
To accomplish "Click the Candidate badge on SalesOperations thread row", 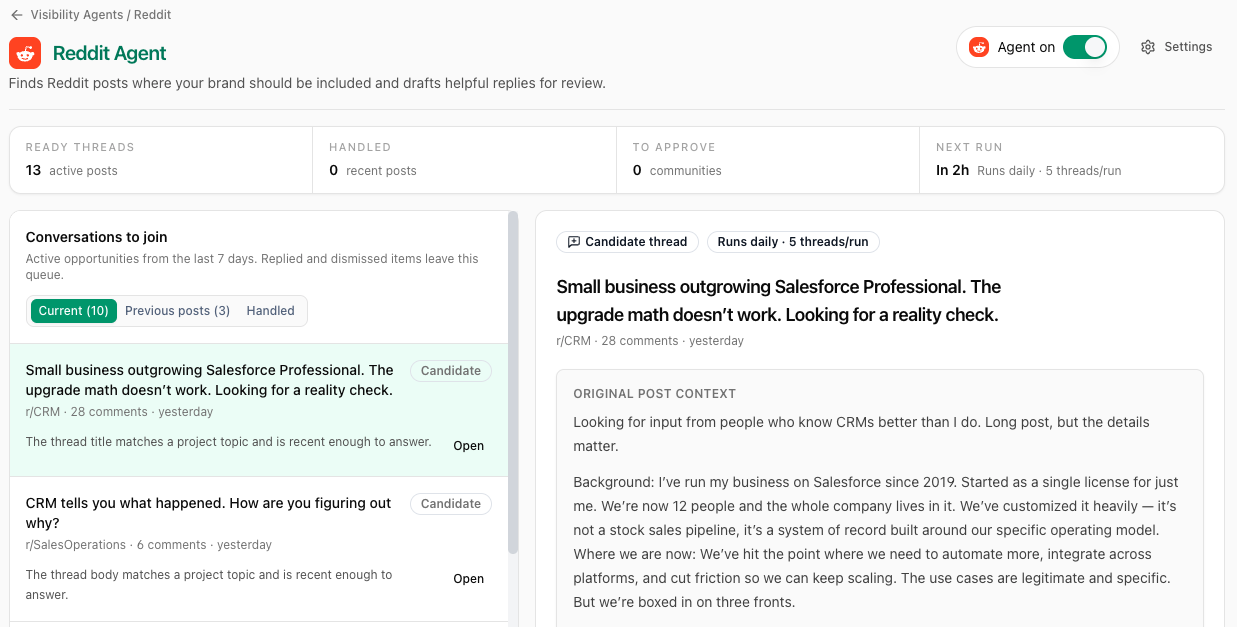I will (x=451, y=504).
